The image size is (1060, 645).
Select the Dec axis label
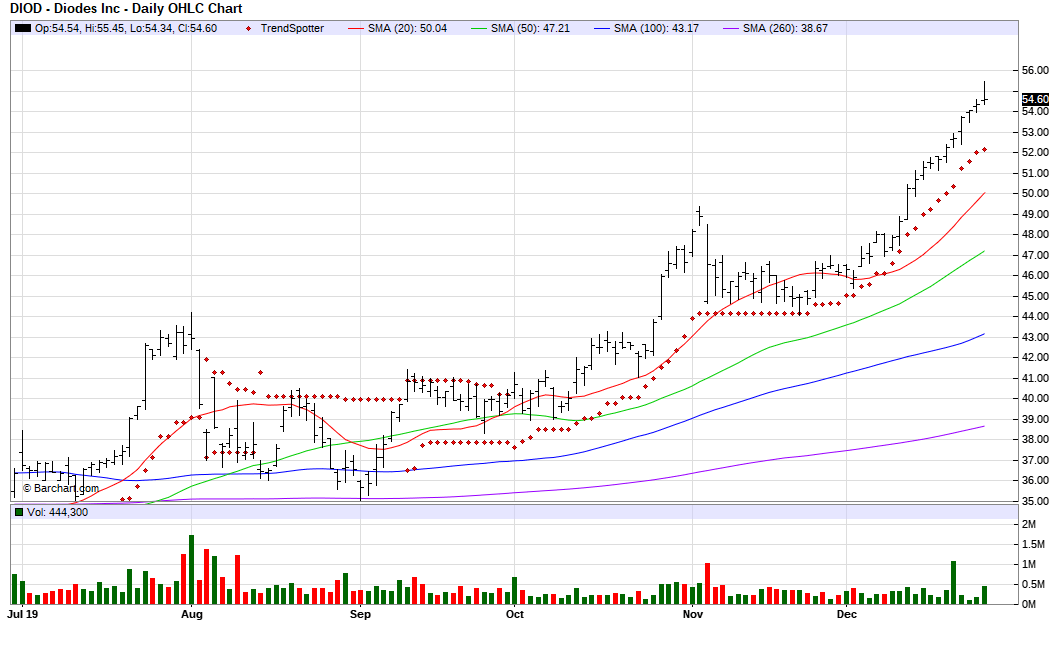click(846, 614)
